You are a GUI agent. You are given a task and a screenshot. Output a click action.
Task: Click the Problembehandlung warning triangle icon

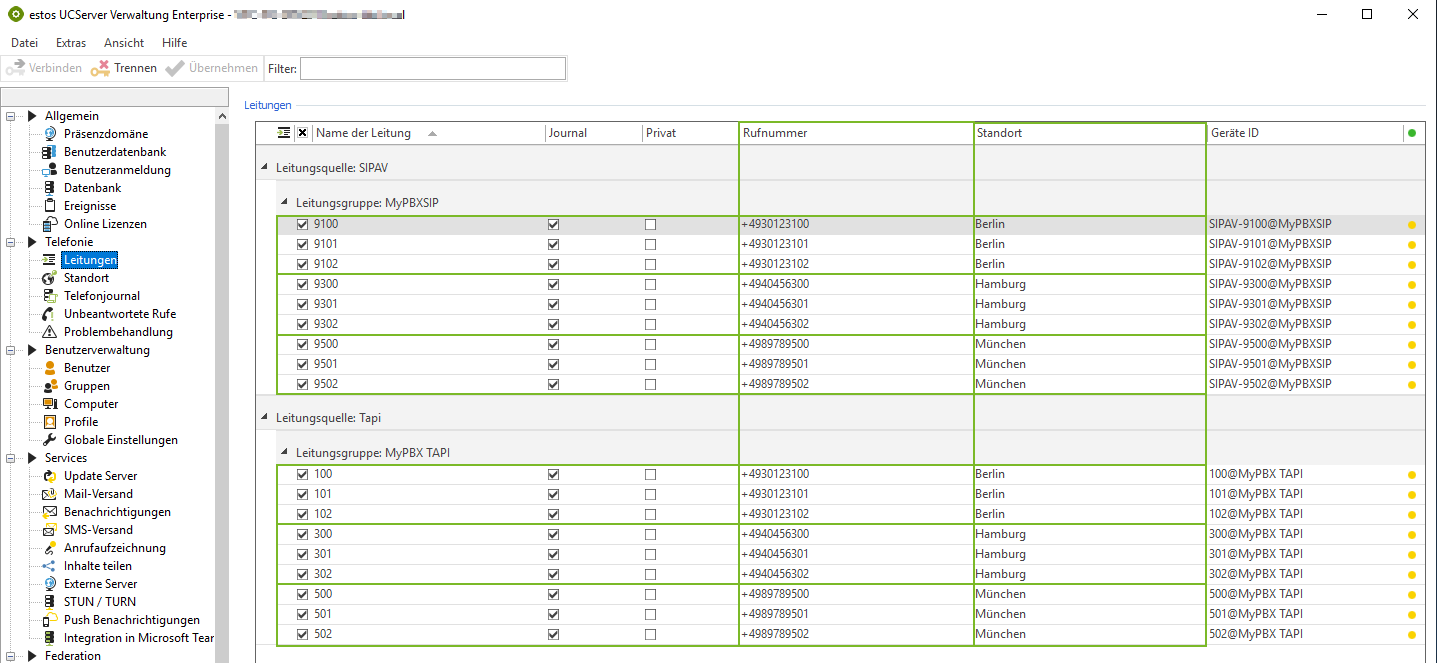50,332
